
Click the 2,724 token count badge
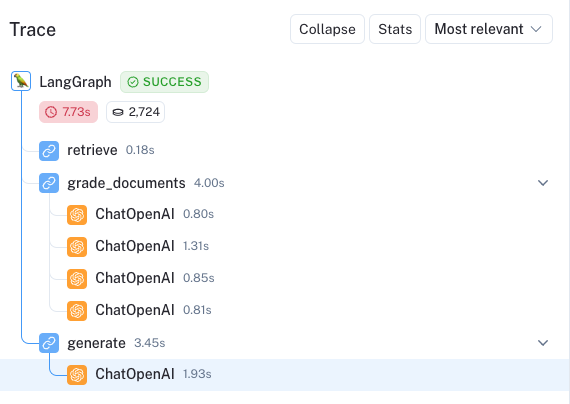click(135, 112)
